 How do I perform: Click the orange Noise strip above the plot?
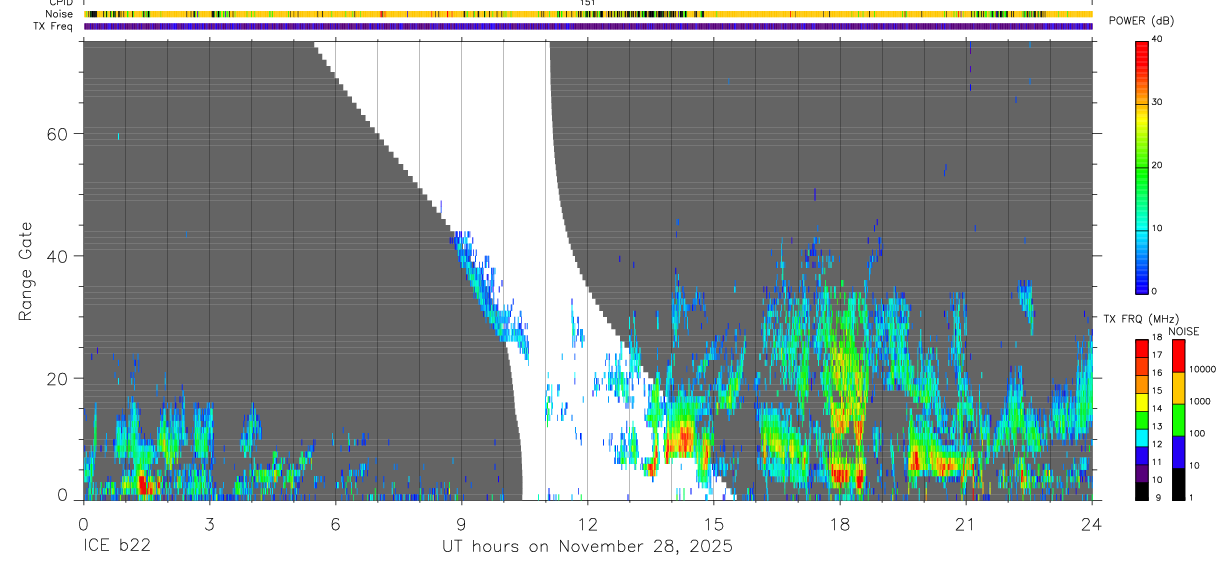[588, 14]
